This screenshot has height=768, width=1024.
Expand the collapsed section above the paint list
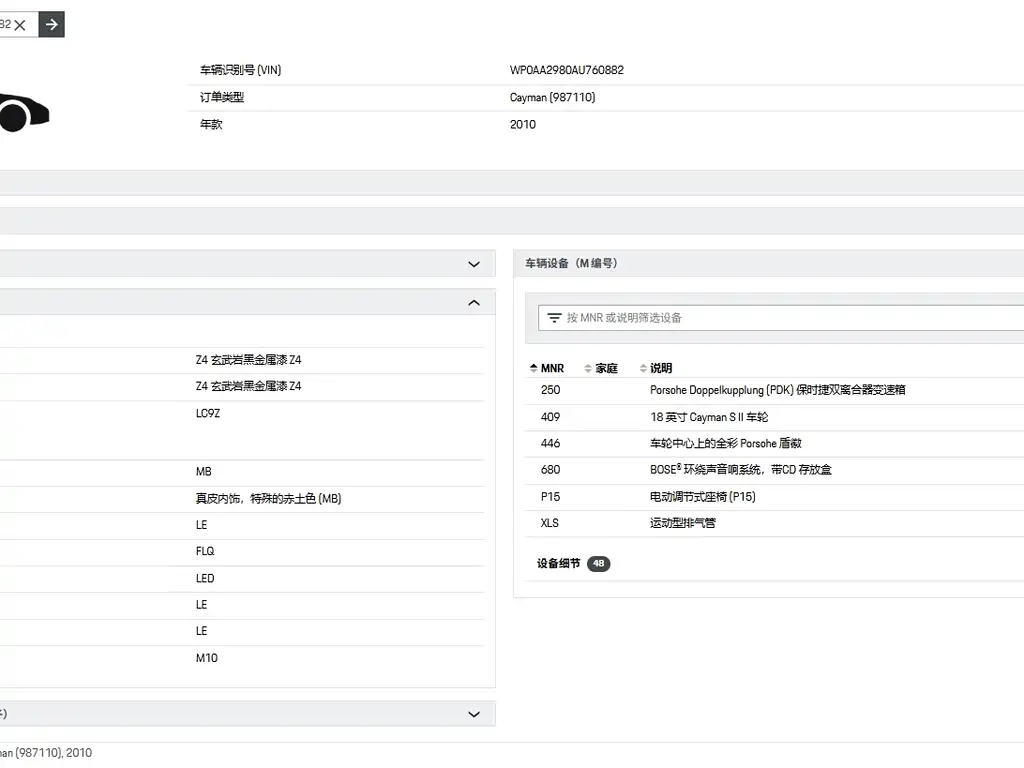coord(474,264)
